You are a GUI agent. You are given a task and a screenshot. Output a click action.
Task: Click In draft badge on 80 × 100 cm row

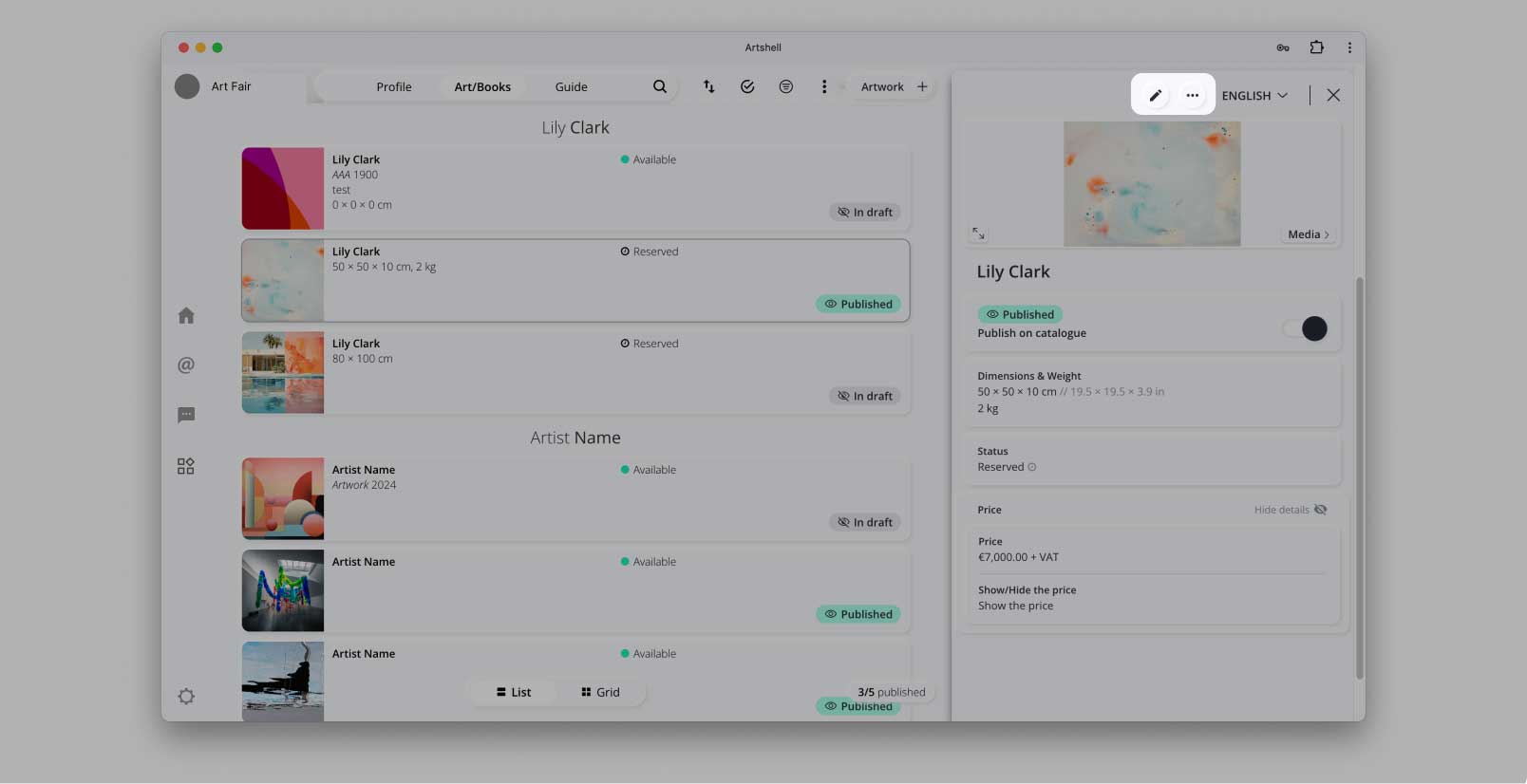coord(865,396)
